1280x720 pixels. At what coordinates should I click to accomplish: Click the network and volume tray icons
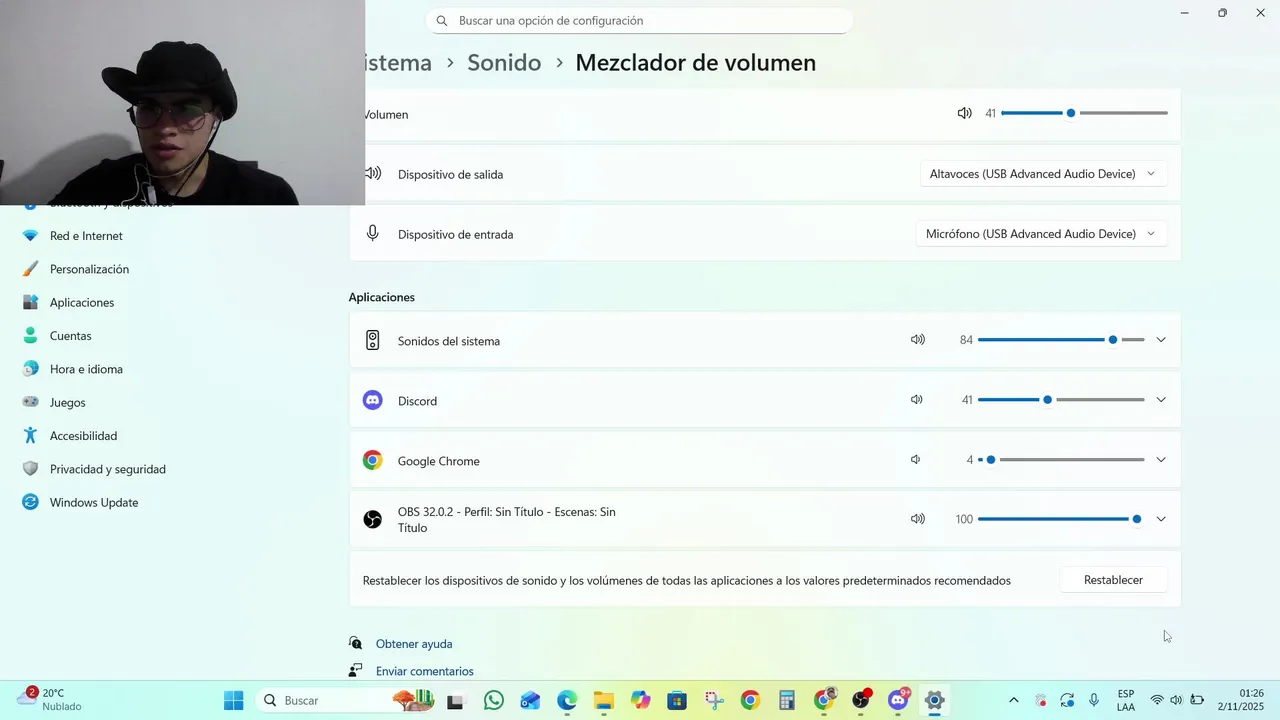coord(1177,700)
